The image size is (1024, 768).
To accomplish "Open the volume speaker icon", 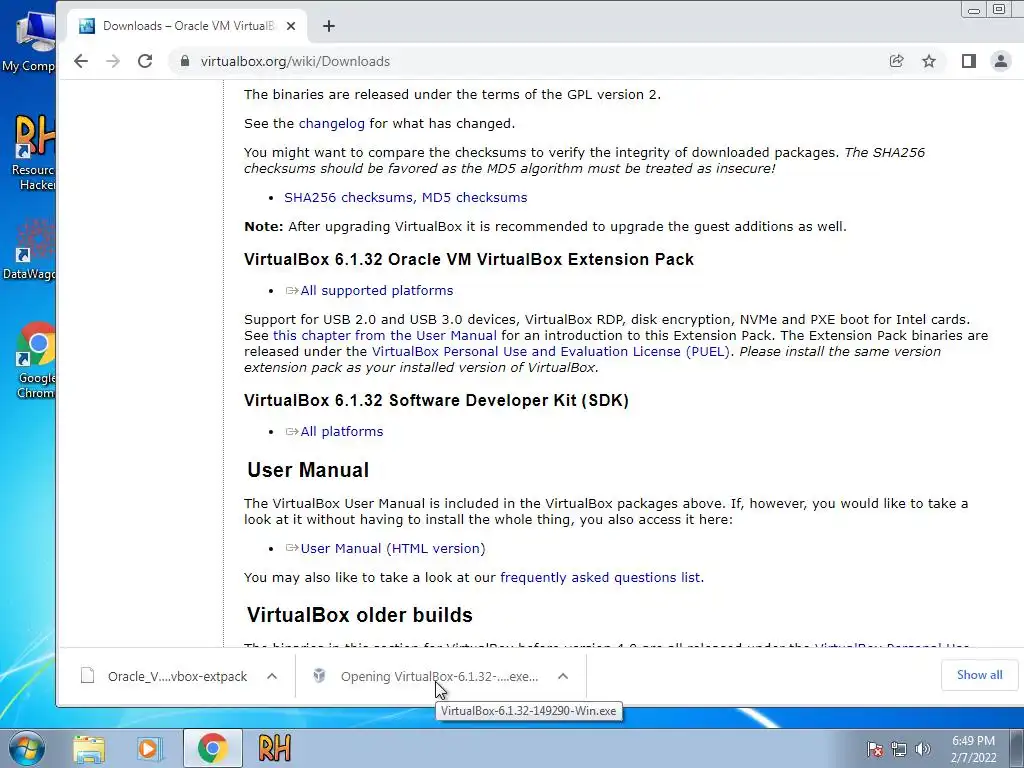I will [x=923, y=749].
